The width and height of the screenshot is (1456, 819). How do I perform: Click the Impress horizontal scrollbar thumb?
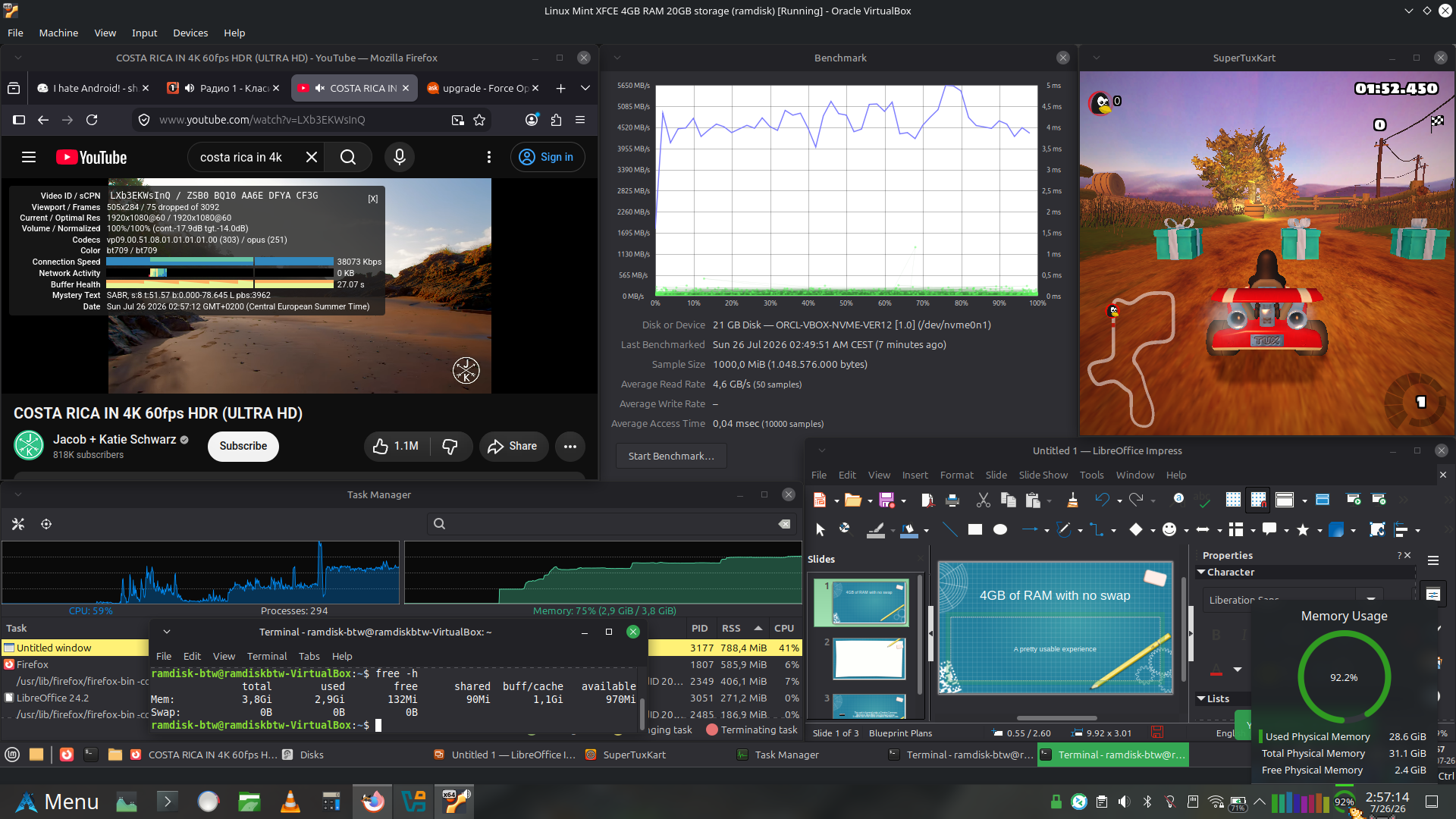tap(1056, 718)
